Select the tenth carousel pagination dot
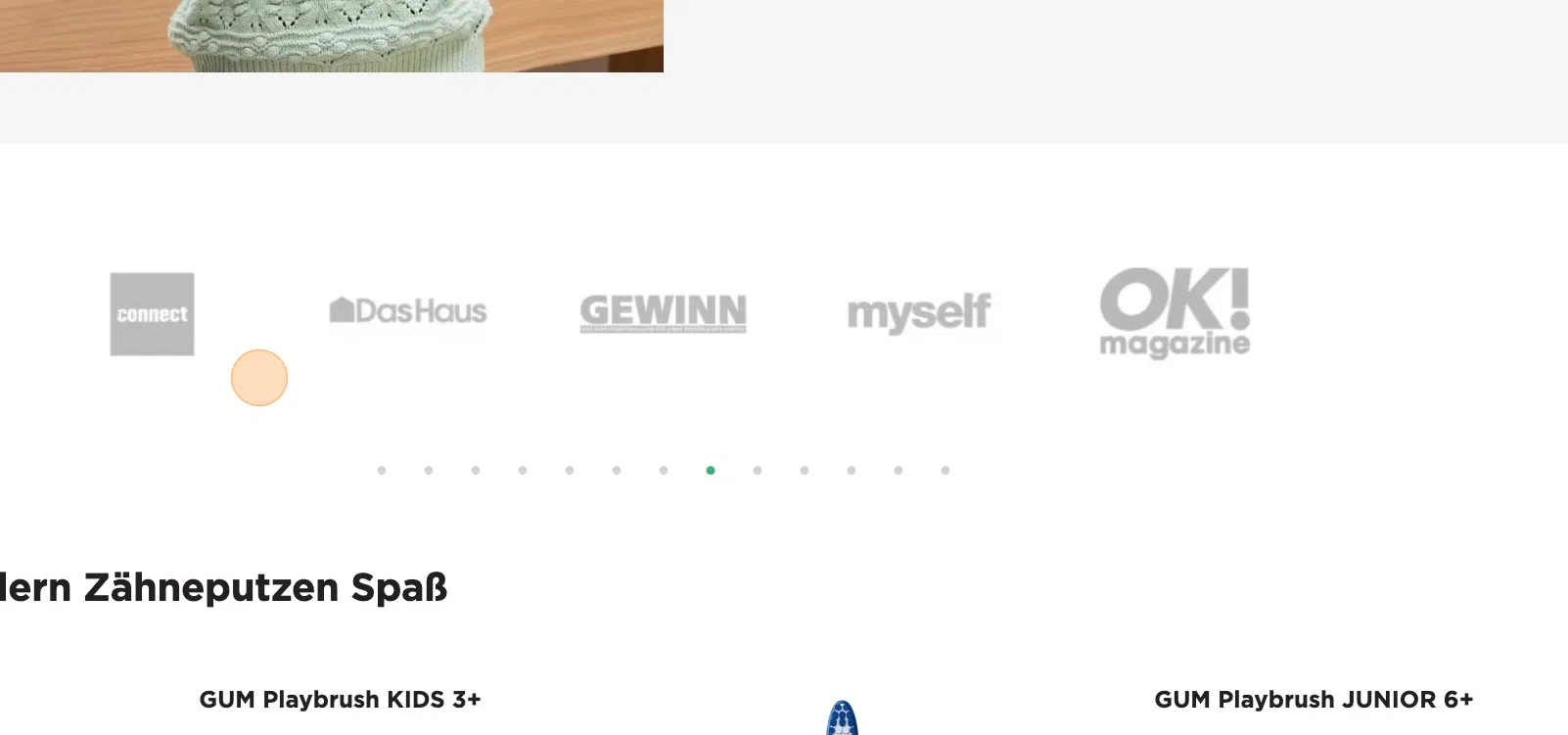 pos(805,471)
